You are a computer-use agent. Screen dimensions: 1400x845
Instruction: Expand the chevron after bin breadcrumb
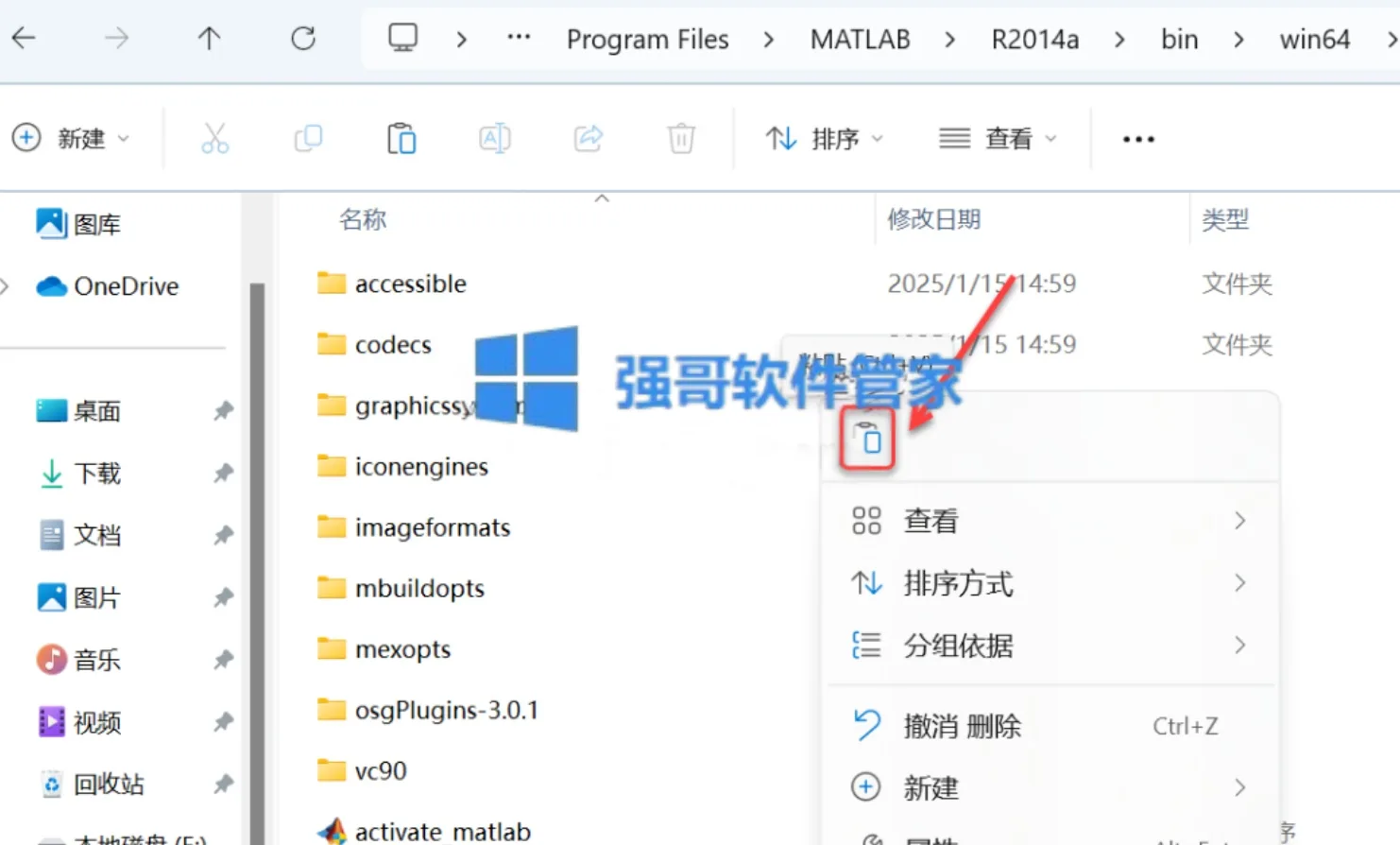tap(1238, 39)
